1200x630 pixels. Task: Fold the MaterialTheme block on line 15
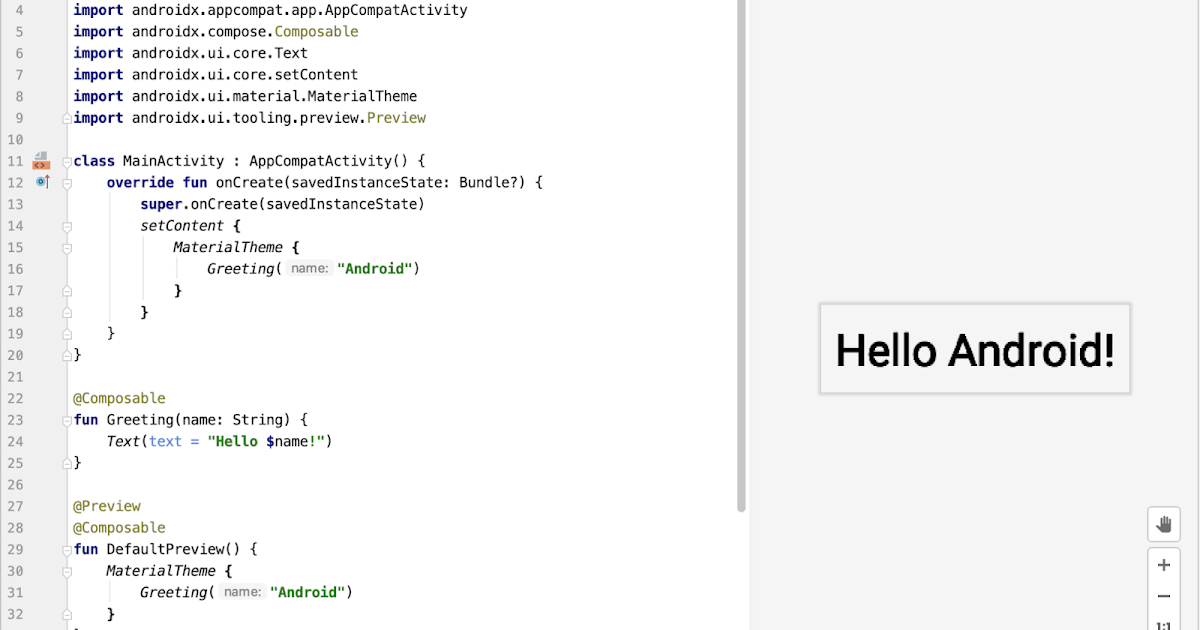tap(67, 247)
